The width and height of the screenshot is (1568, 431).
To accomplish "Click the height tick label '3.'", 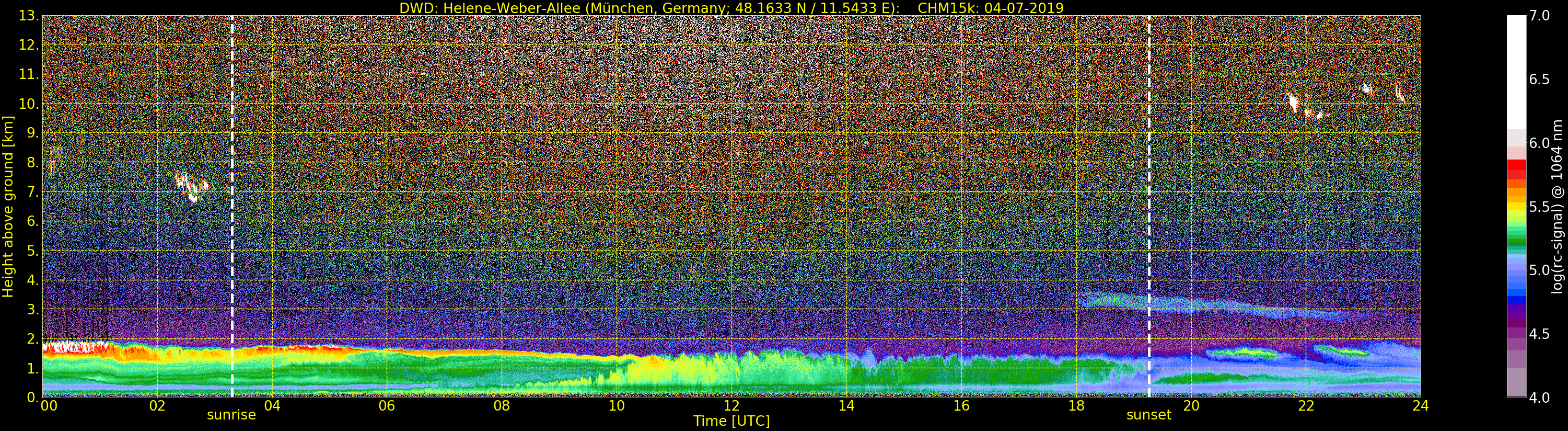I will (x=33, y=310).
